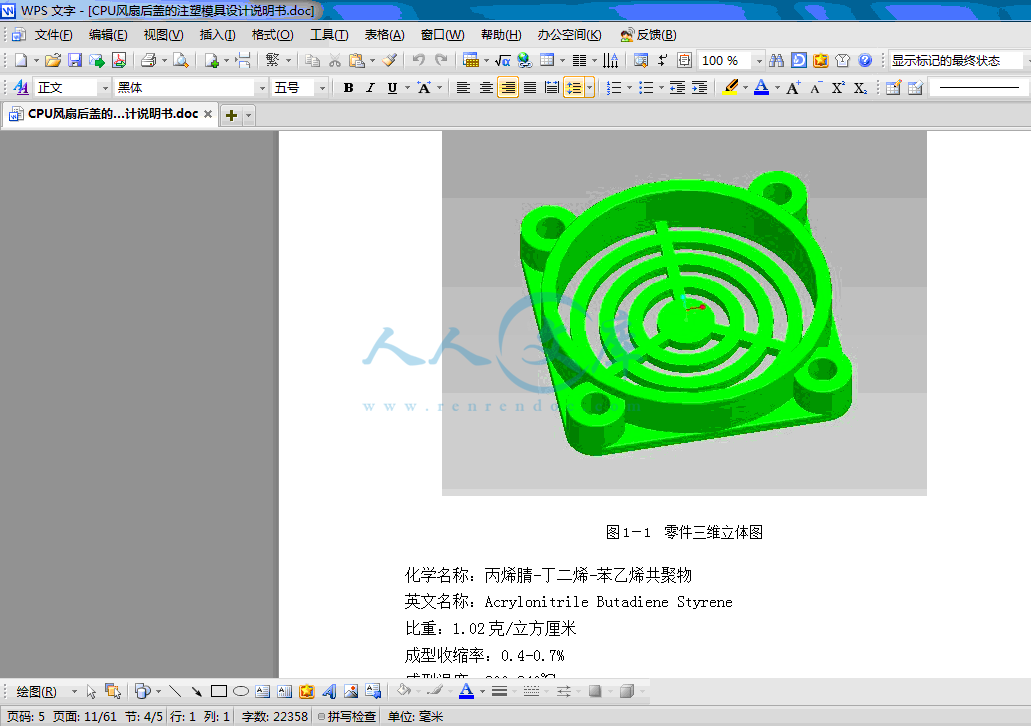Open the 插入 menu
Image resolution: width=1031 pixels, height=726 pixels.
pos(218,35)
